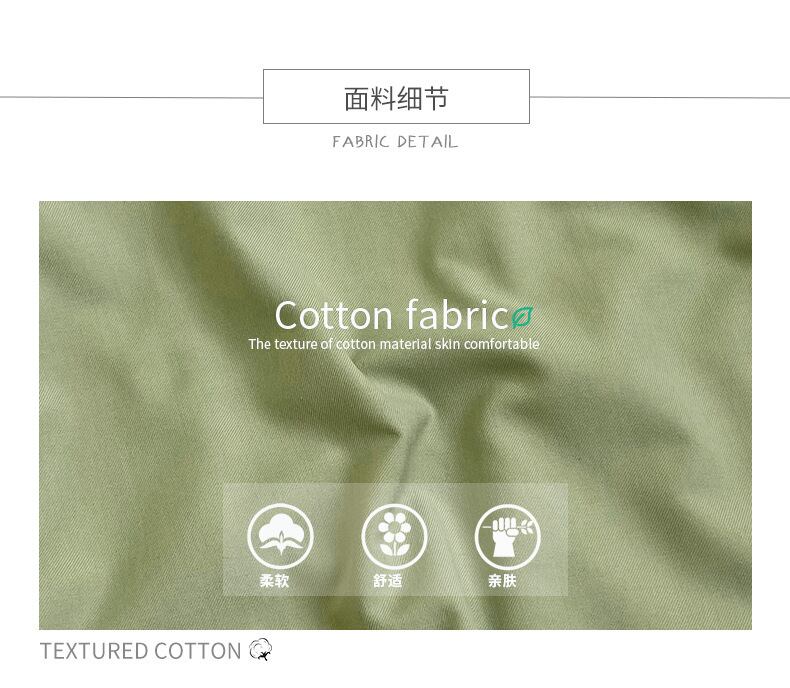
Task: Click the 舒适 label
Action: tap(387, 581)
